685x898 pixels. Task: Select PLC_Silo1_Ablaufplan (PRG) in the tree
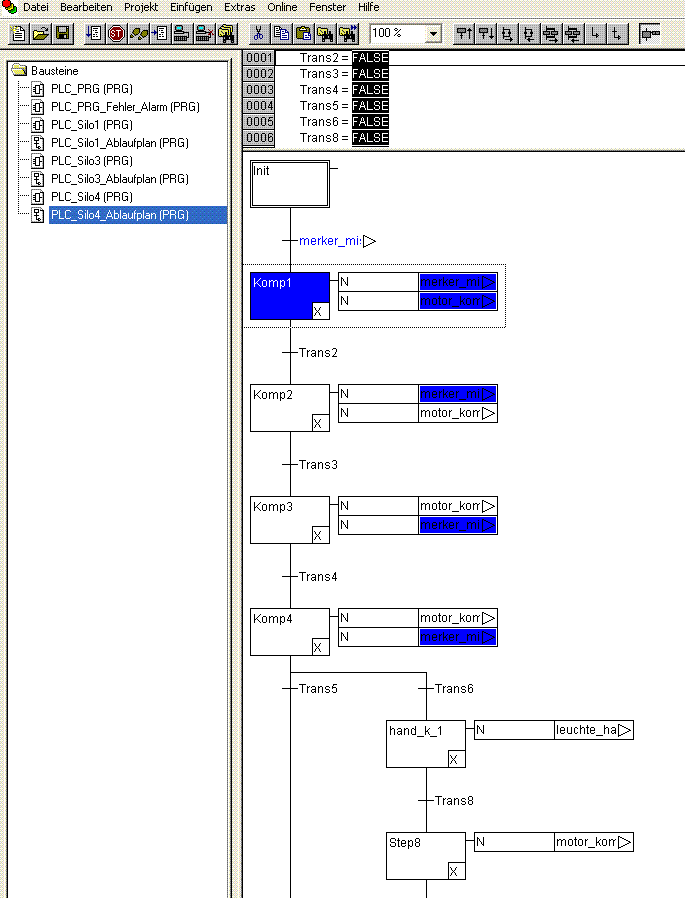[120, 143]
